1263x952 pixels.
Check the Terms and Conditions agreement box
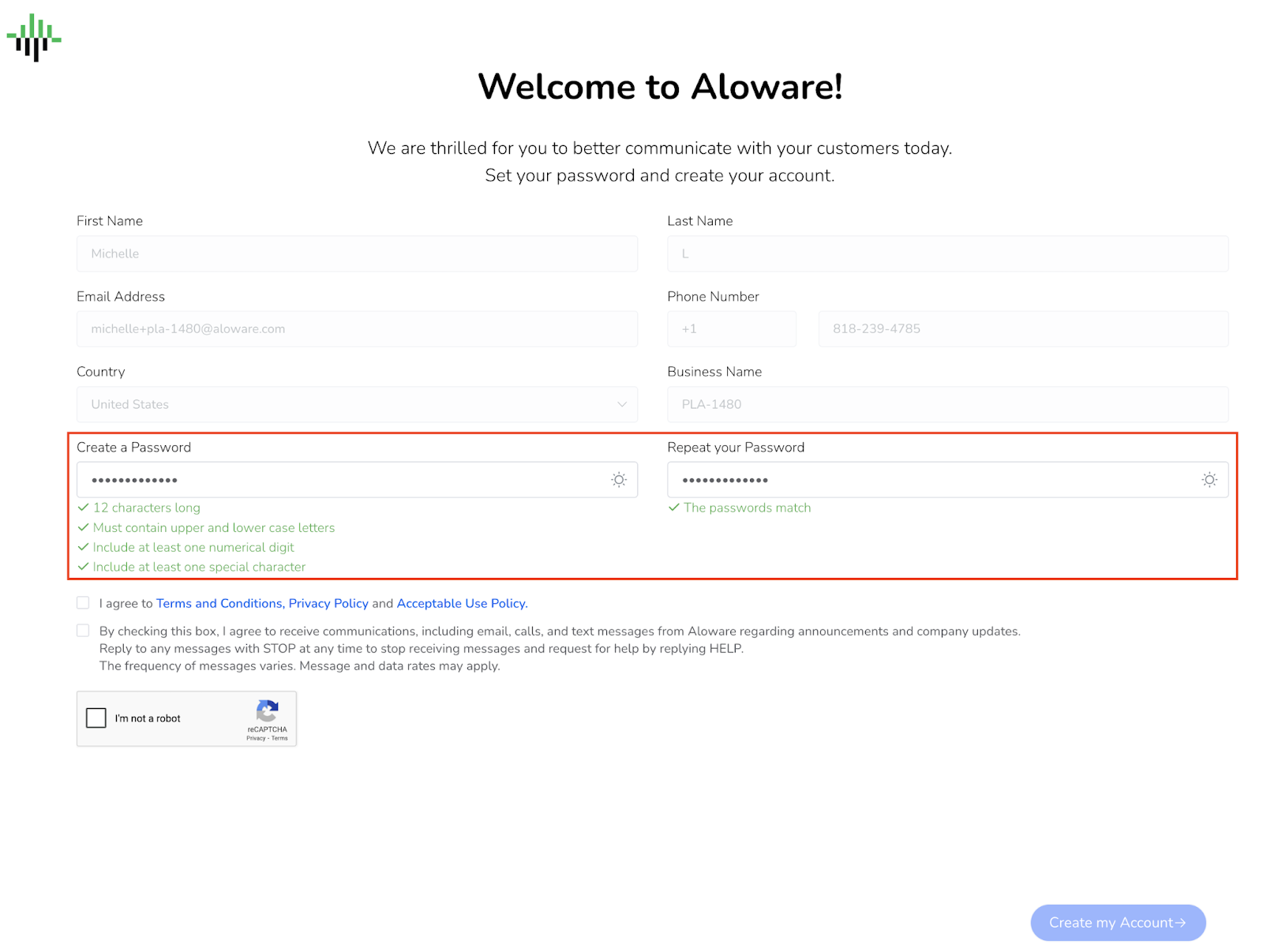coord(83,603)
